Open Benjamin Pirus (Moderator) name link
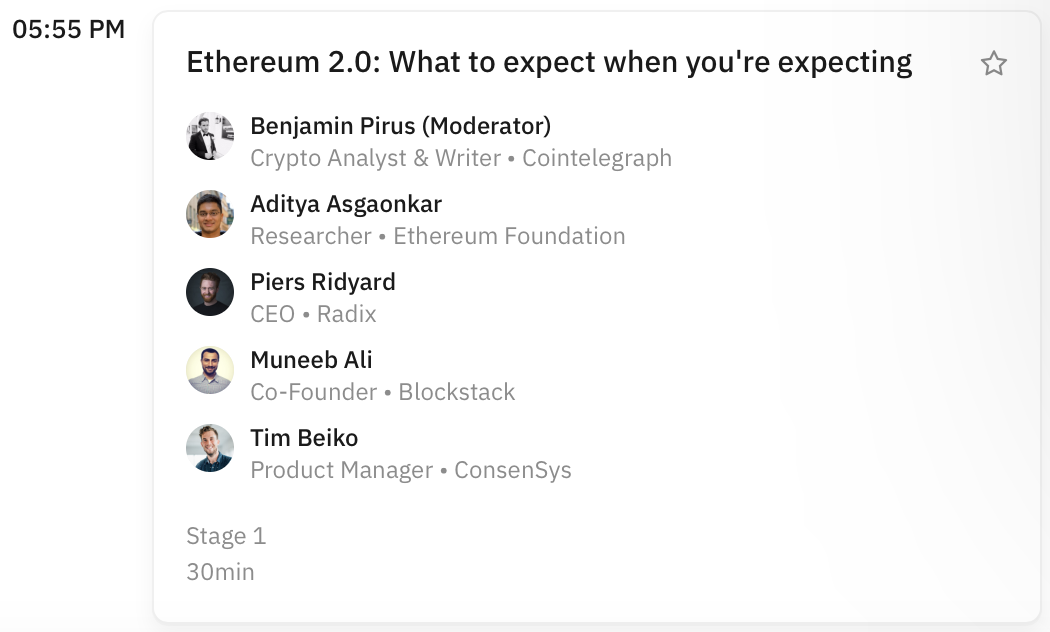This screenshot has width=1050, height=632. 400,126
